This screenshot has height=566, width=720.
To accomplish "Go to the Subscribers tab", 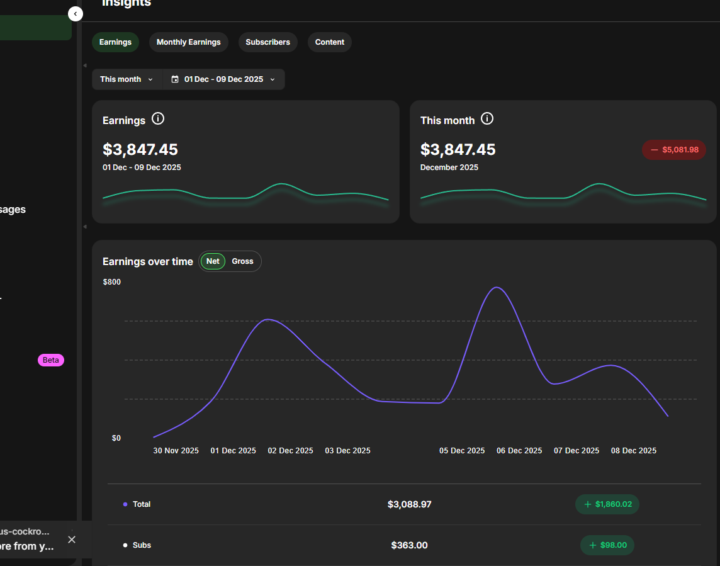I will pos(268,42).
